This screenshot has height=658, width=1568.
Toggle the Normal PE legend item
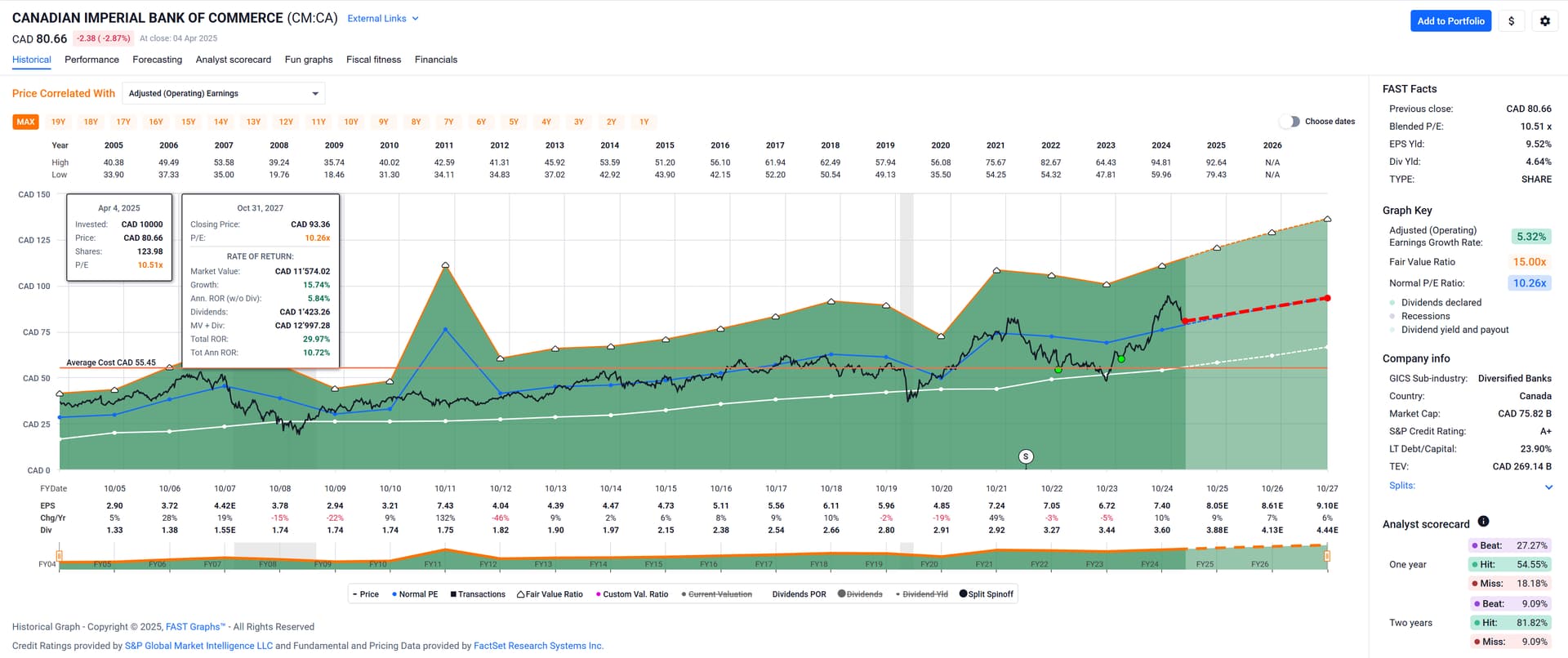pos(415,594)
